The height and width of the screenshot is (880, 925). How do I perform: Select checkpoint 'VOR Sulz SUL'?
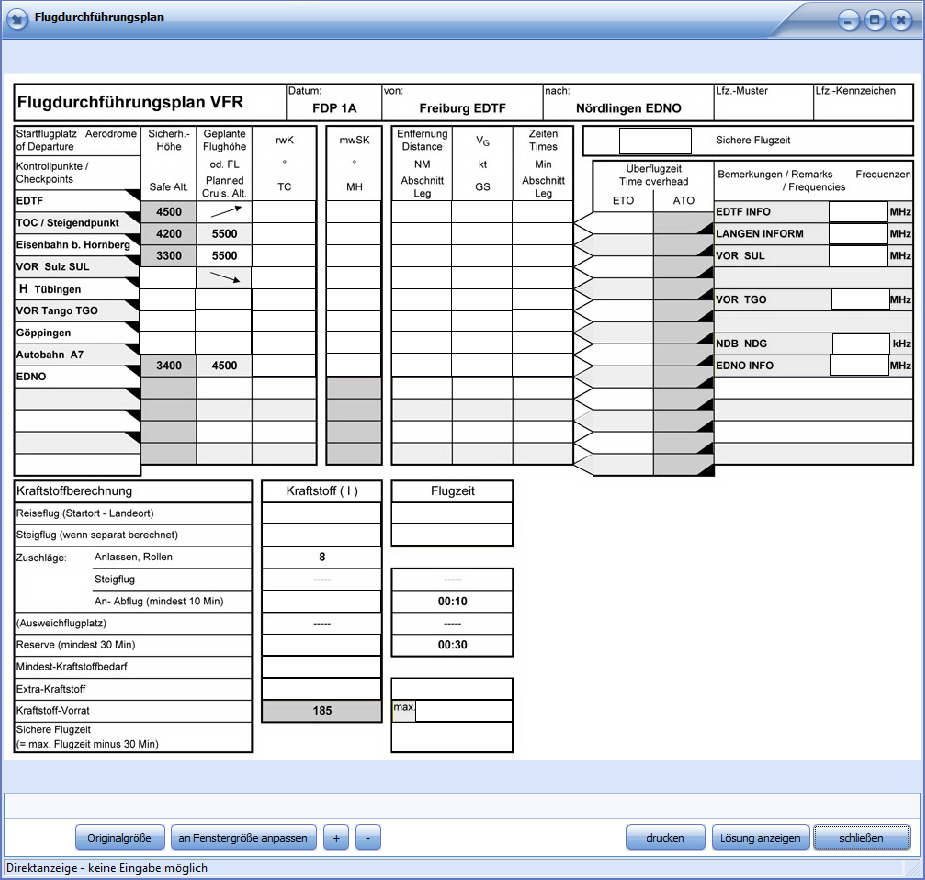click(53, 267)
